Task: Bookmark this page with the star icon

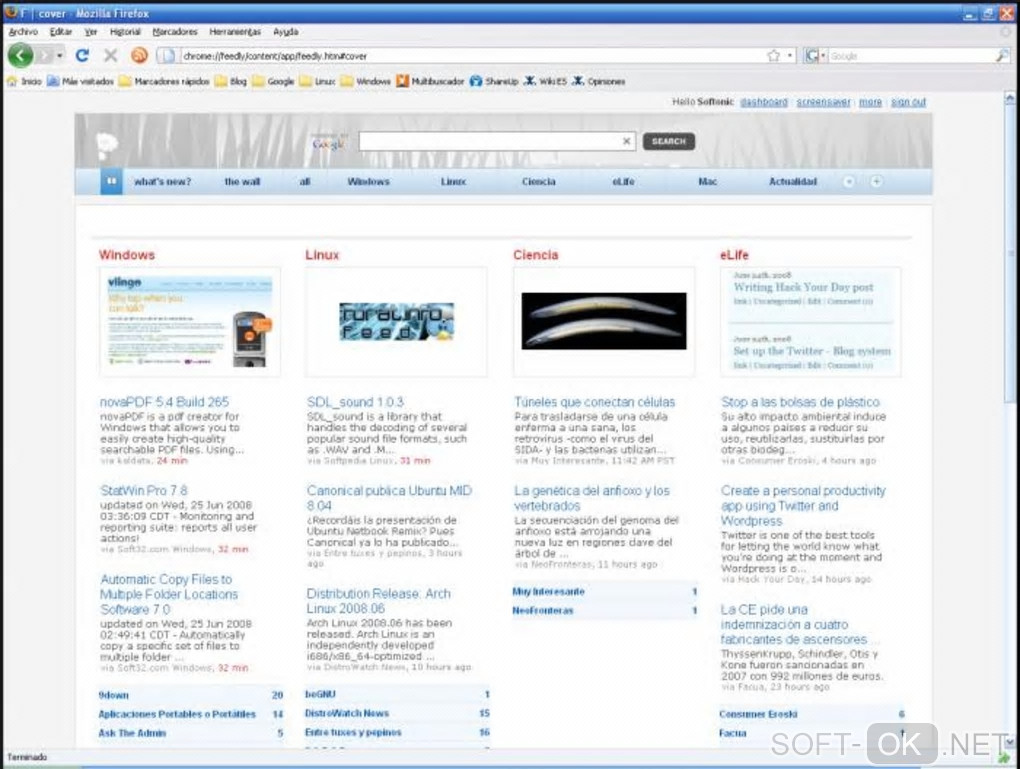Action: [773, 56]
